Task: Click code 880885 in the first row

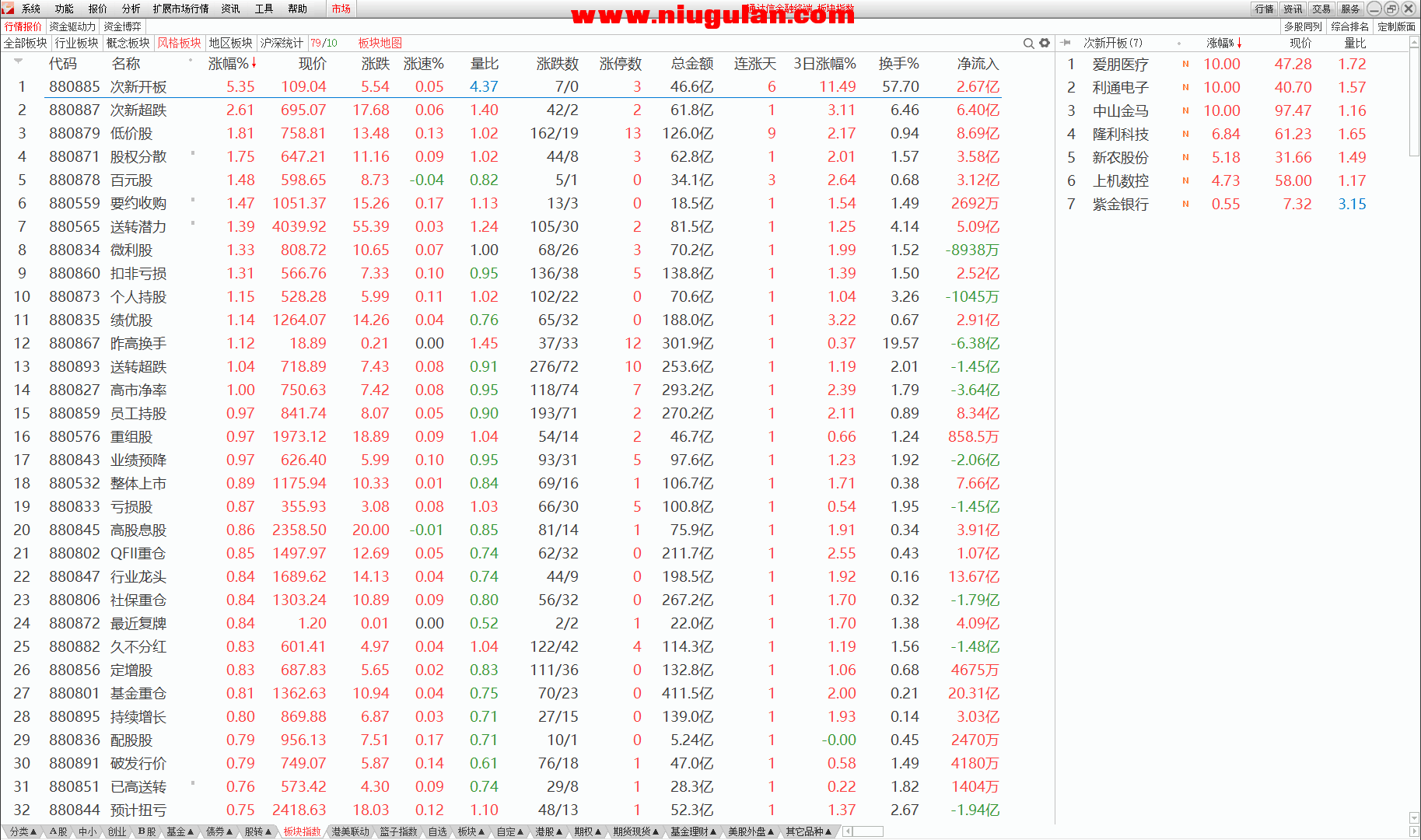Action: [x=75, y=86]
